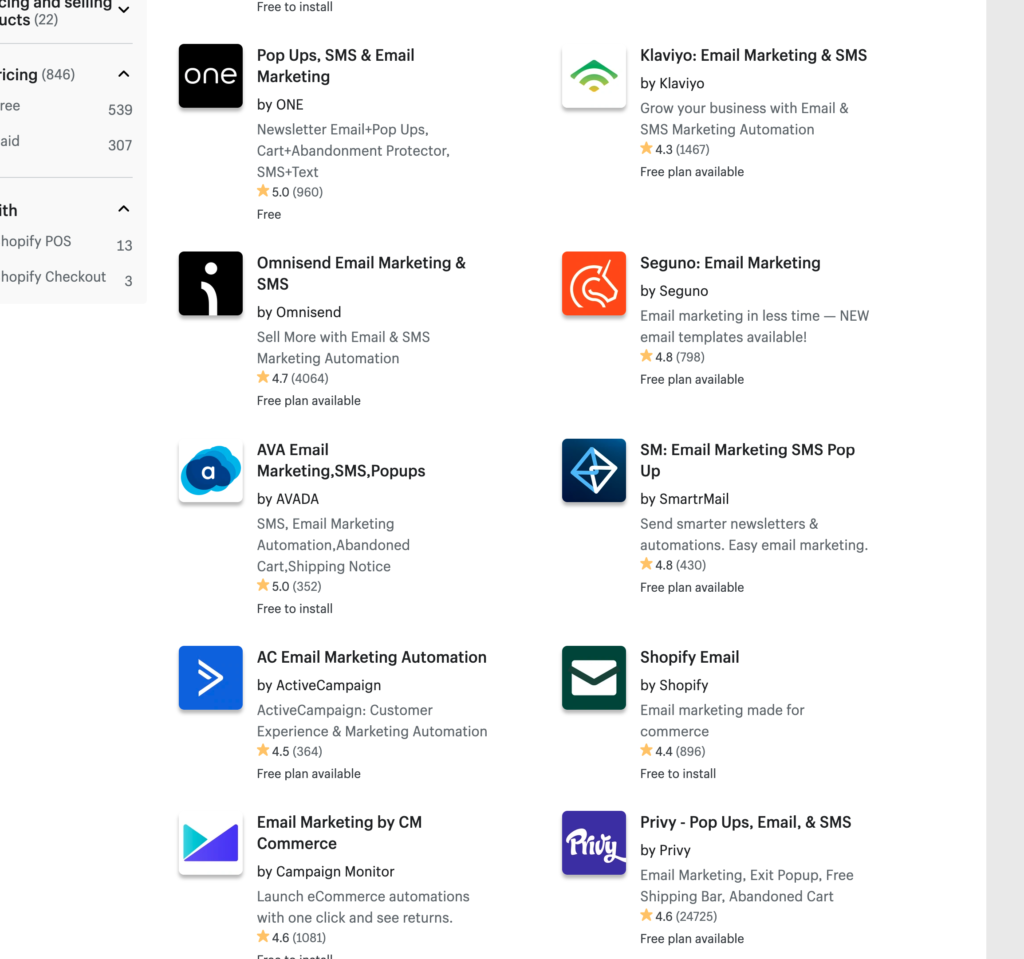
Task: Click the ONE app icon
Action: tap(210, 75)
